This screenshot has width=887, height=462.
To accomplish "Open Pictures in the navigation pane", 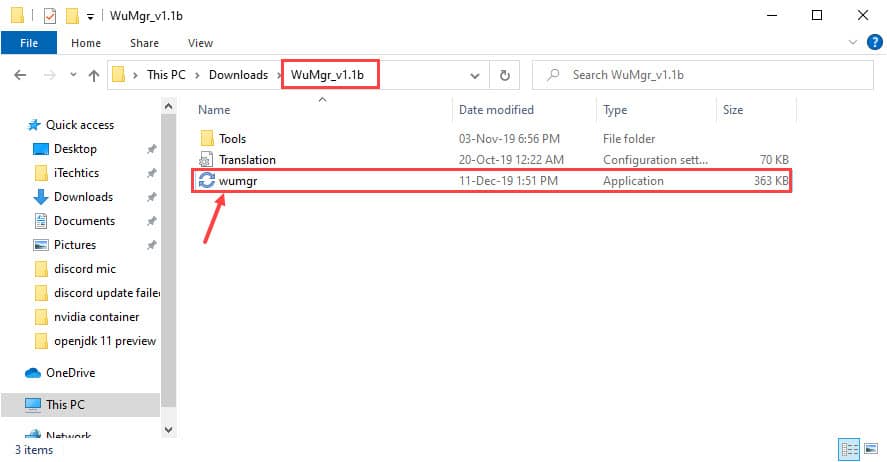I will (75, 245).
